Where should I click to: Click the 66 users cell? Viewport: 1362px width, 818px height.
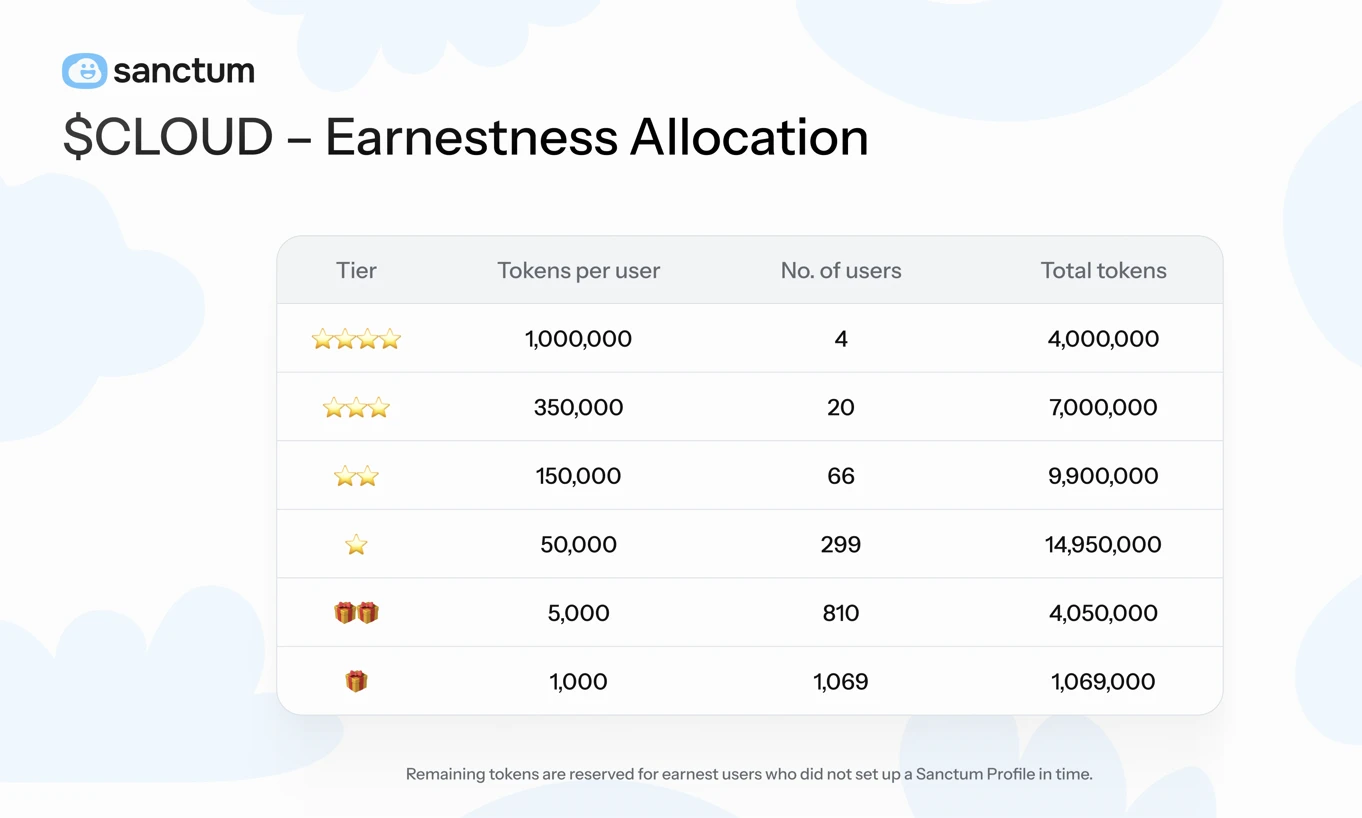pos(841,476)
